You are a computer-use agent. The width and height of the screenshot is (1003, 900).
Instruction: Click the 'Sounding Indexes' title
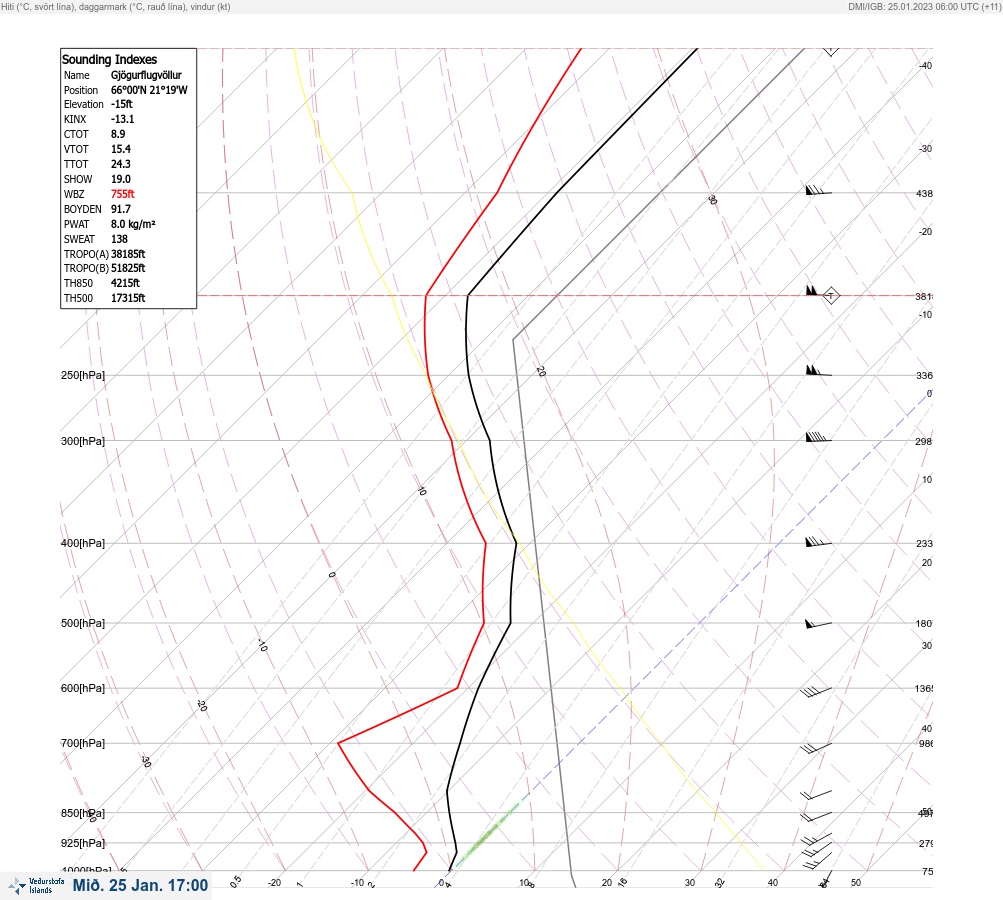click(109, 59)
